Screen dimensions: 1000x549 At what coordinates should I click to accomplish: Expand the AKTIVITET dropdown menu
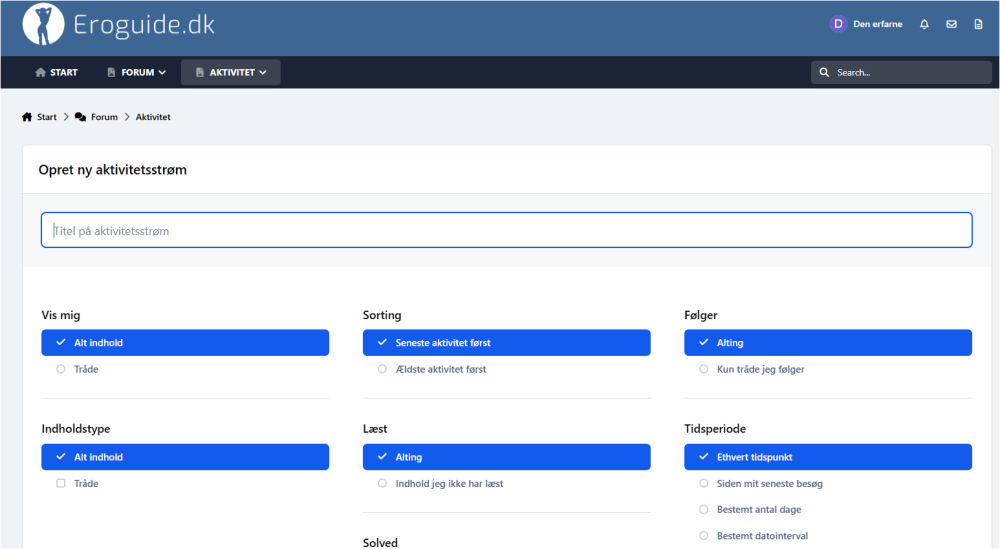click(231, 73)
